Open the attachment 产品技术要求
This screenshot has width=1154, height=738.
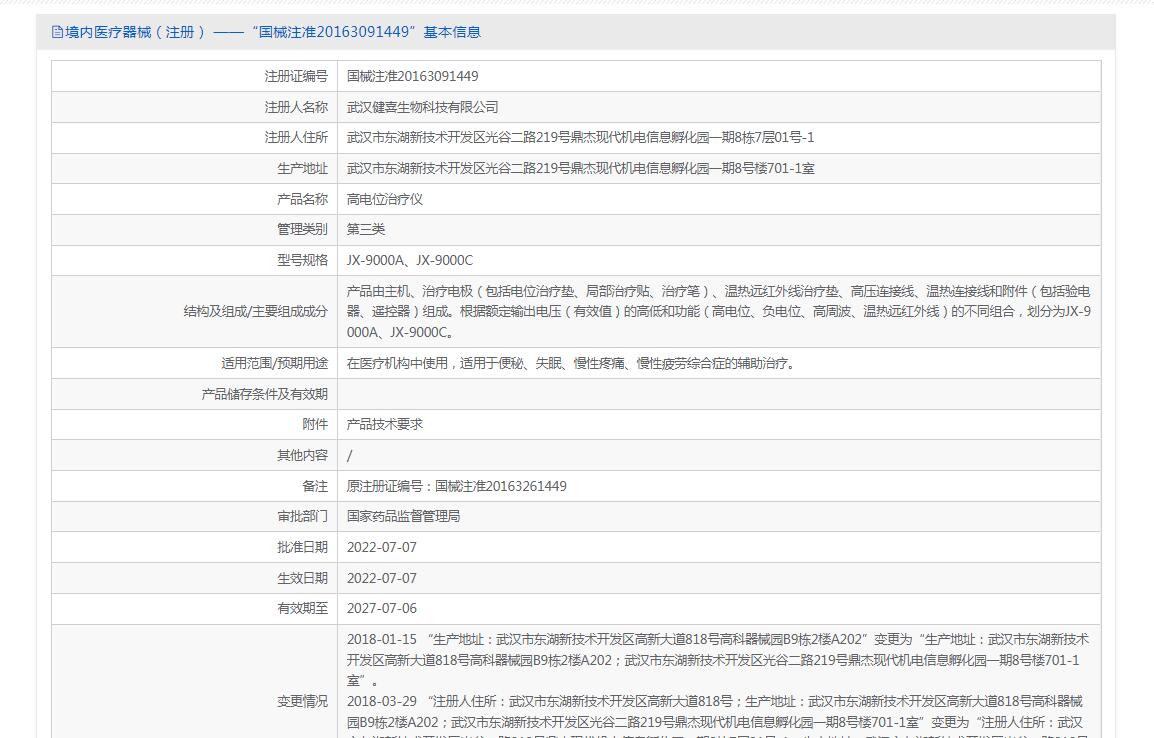[x=385, y=424]
